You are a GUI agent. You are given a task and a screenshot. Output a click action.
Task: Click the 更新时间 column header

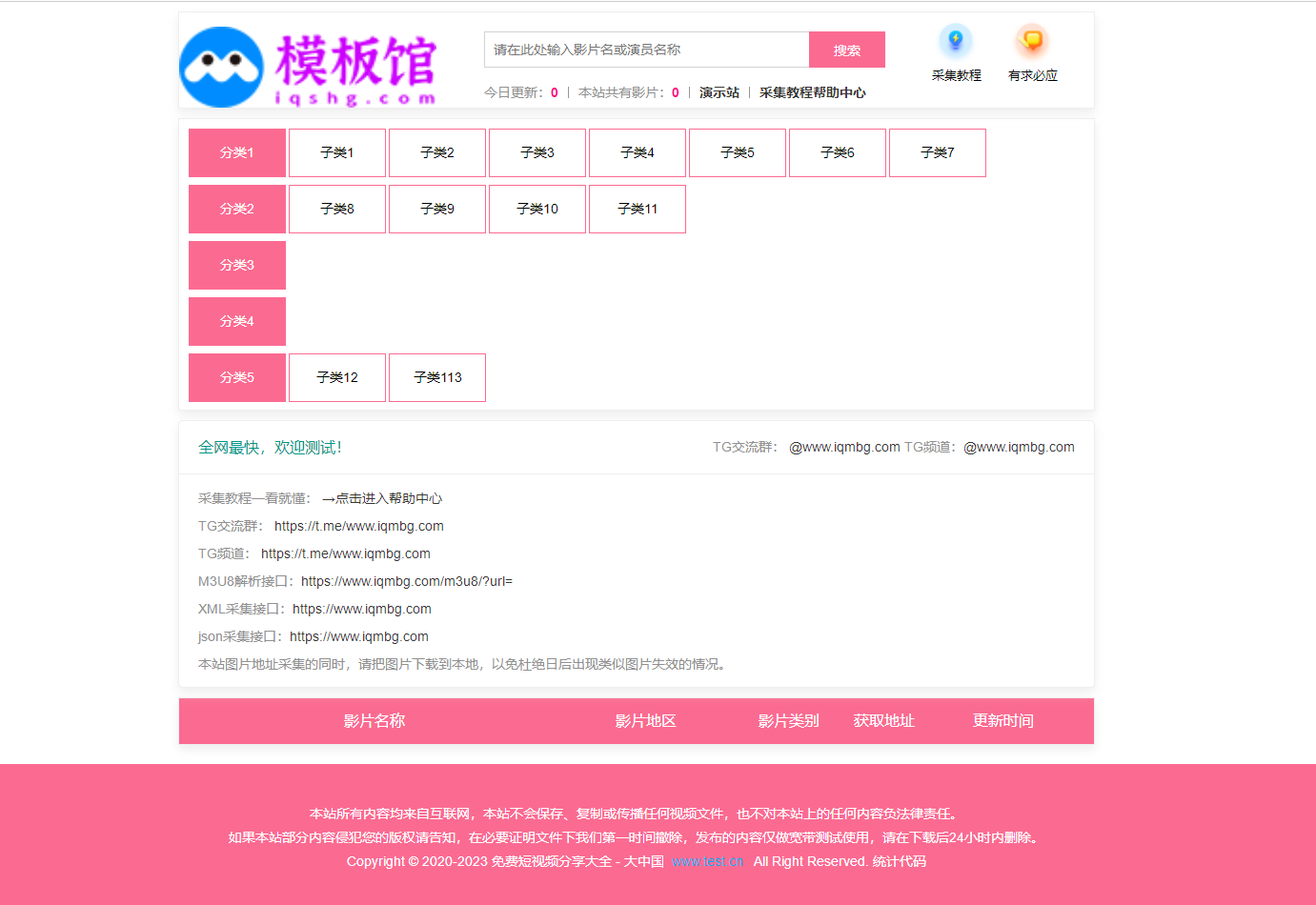(x=1002, y=721)
